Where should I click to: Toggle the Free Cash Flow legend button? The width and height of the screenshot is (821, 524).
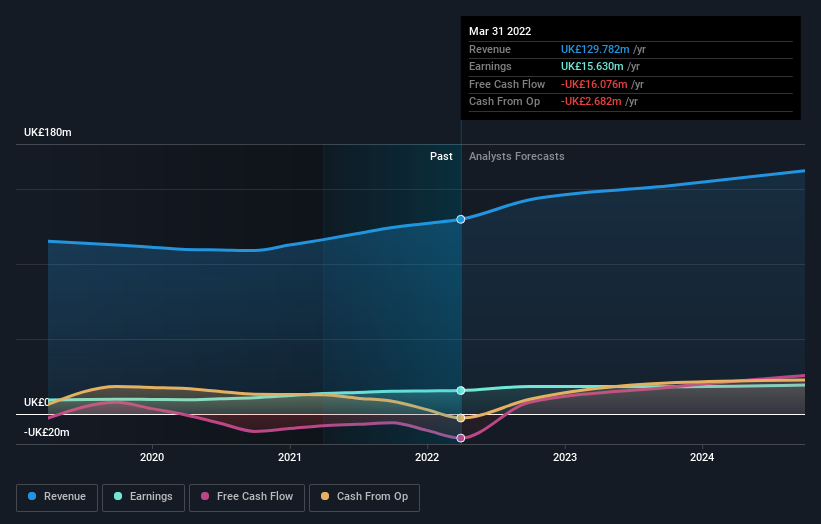[x=247, y=497]
